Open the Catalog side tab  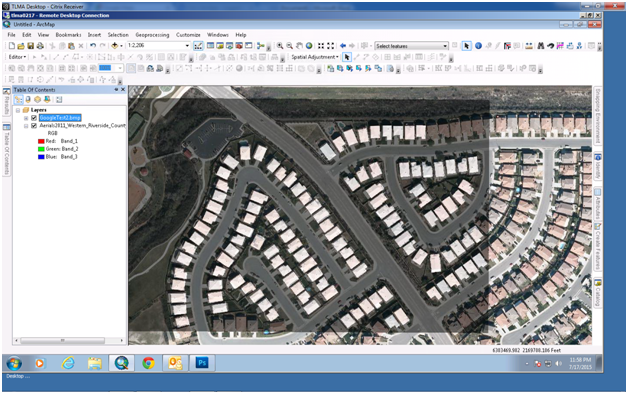[x=598, y=293]
